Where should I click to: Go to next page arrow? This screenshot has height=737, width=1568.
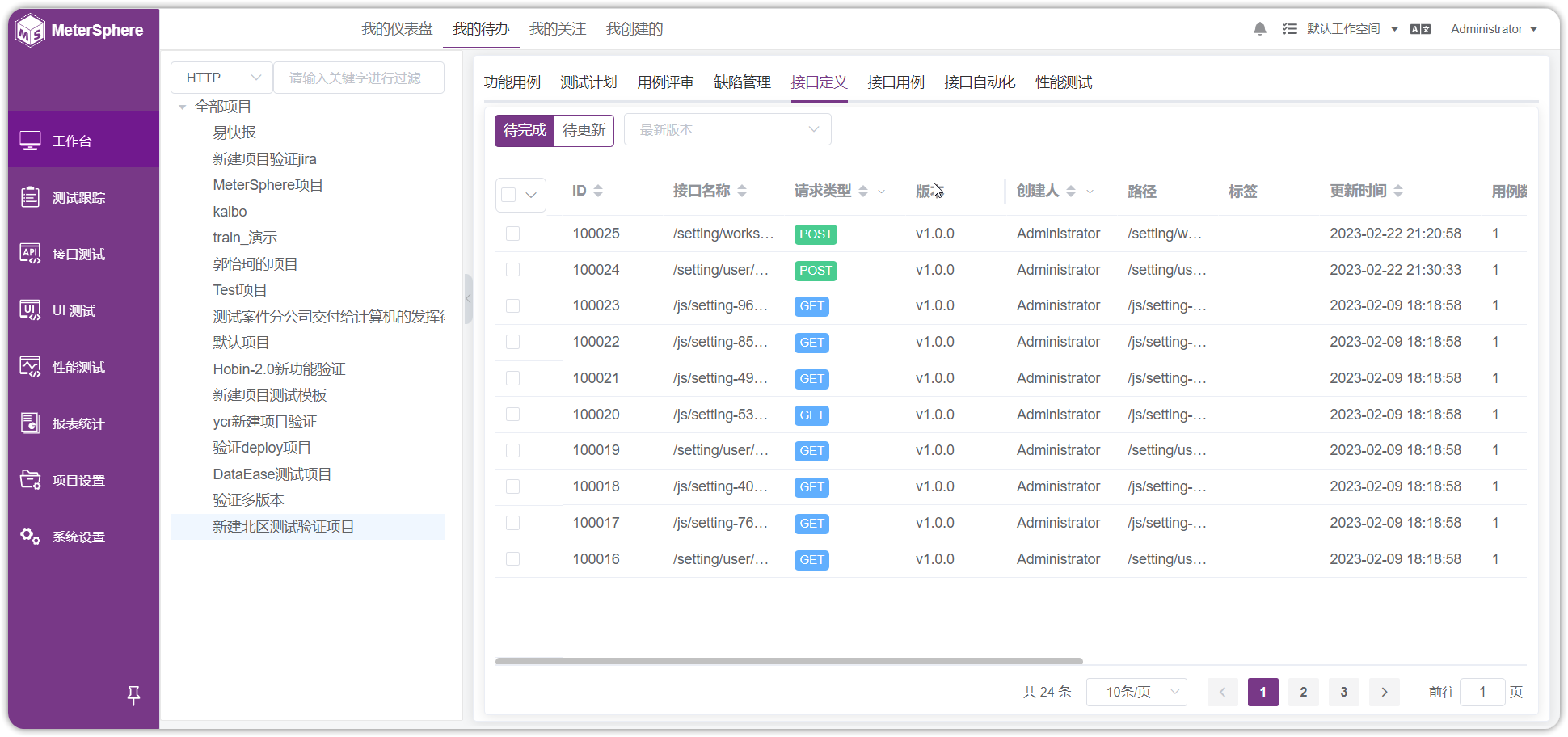pyautogui.click(x=1385, y=692)
